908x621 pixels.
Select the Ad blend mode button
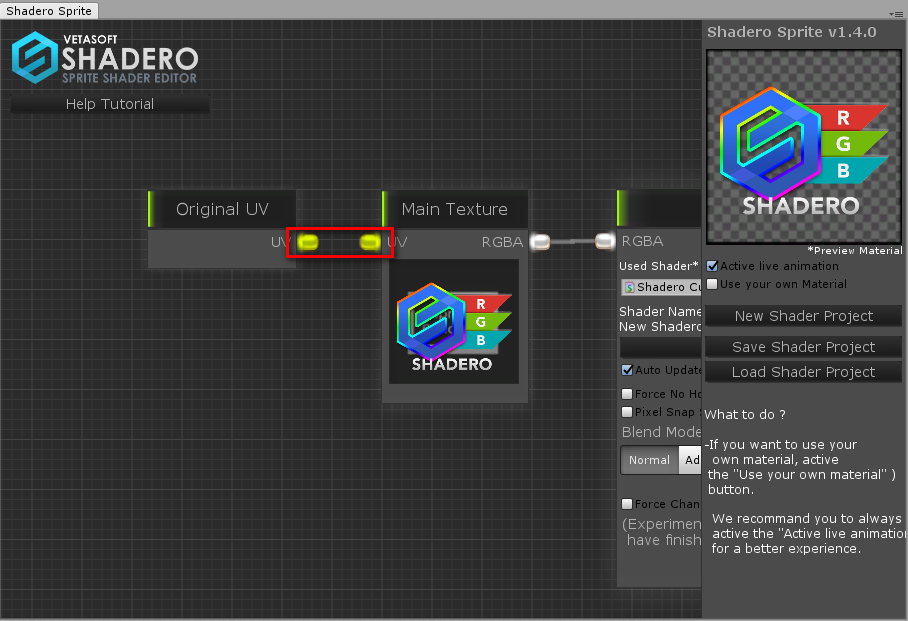click(x=690, y=460)
